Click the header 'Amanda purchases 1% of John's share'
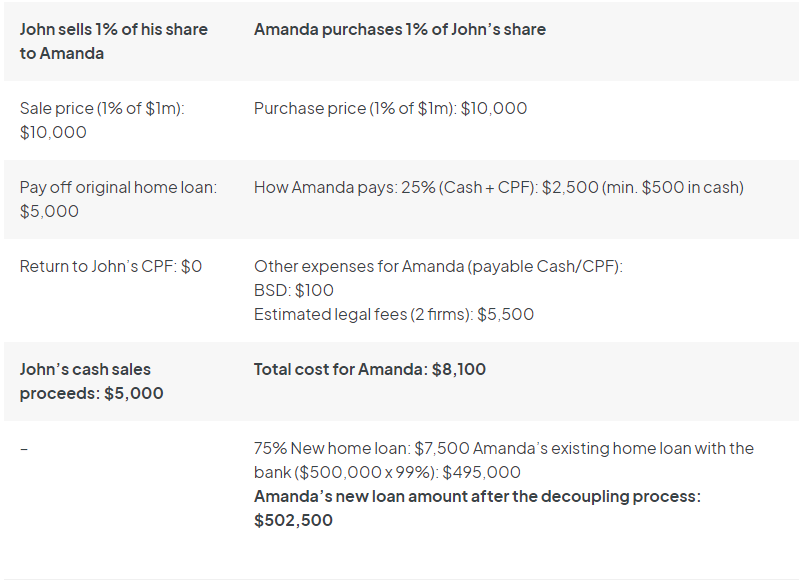The height and width of the screenshot is (580, 801). tap(399, 30)
